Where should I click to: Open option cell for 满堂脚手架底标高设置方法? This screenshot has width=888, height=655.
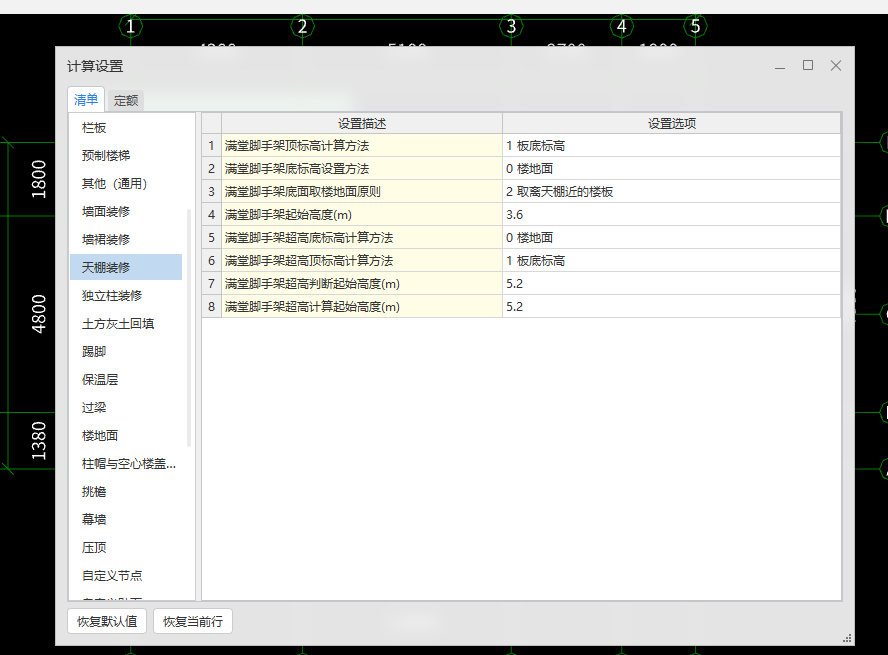[671, 169]
